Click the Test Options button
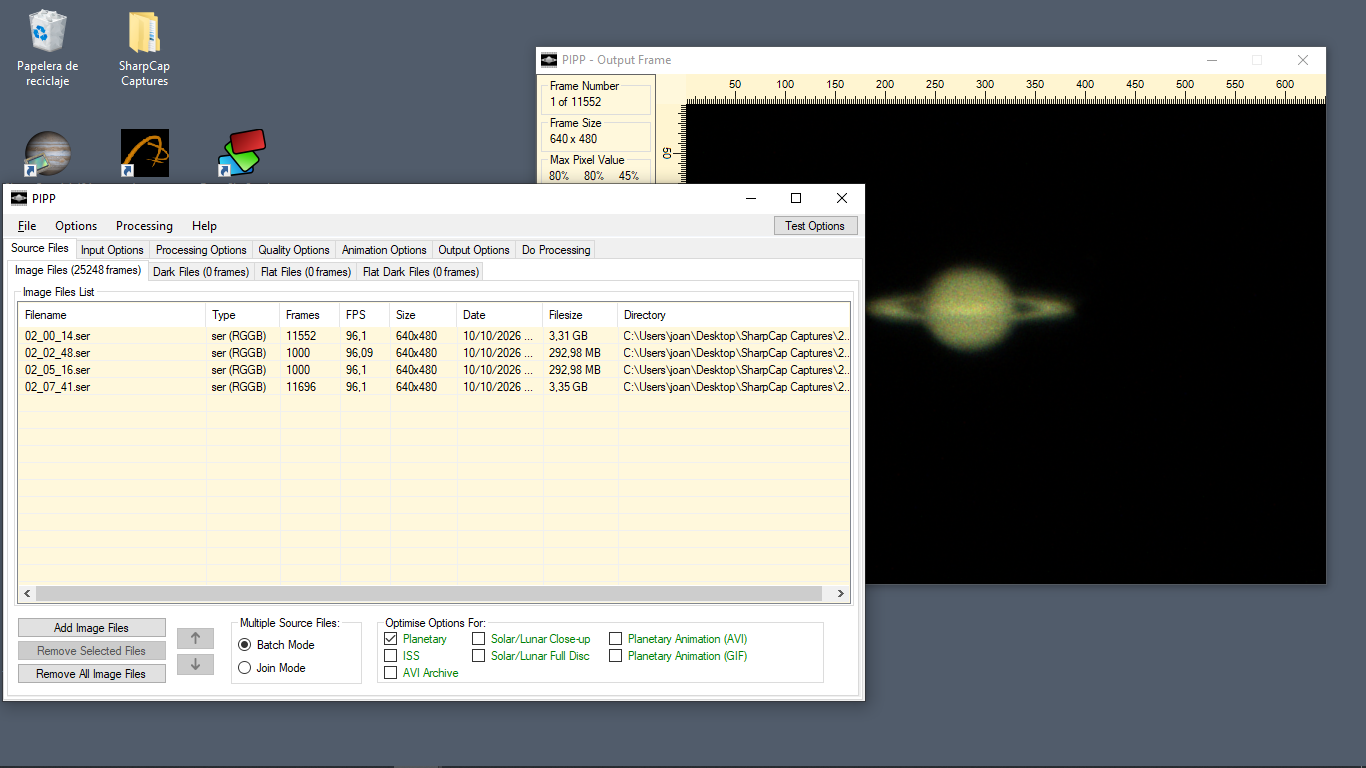The height and width of the screenshot is (768, 1366). [815, 226]
